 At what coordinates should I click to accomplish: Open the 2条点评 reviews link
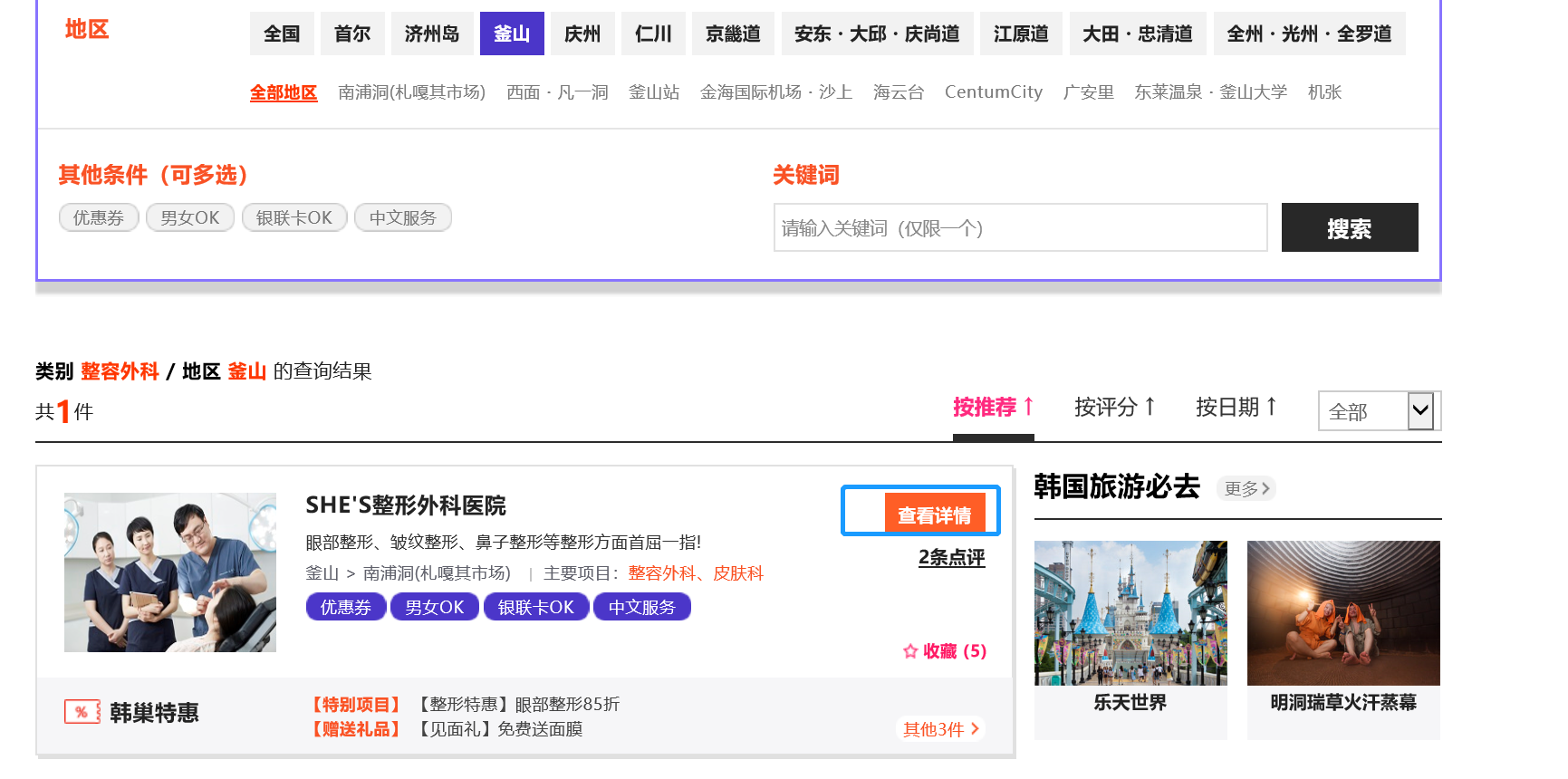click(x=951, y=557)
